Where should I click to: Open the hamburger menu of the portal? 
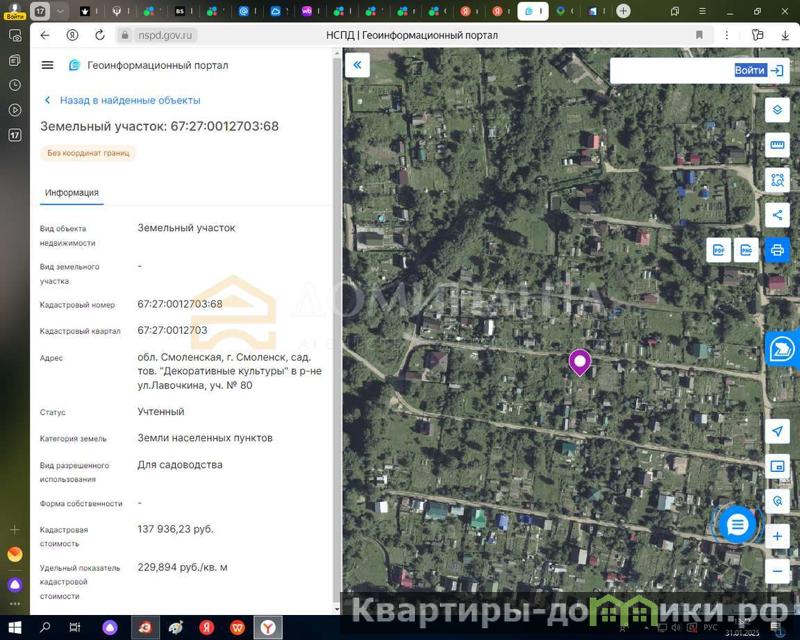(x=47, y=65)
